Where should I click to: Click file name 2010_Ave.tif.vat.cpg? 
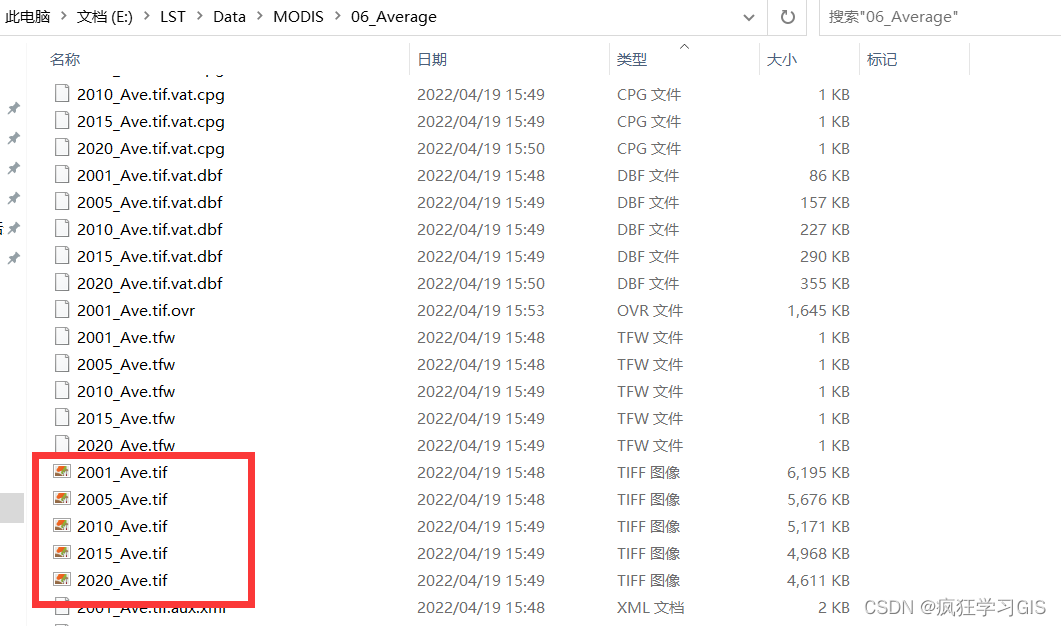pos(151,95)
